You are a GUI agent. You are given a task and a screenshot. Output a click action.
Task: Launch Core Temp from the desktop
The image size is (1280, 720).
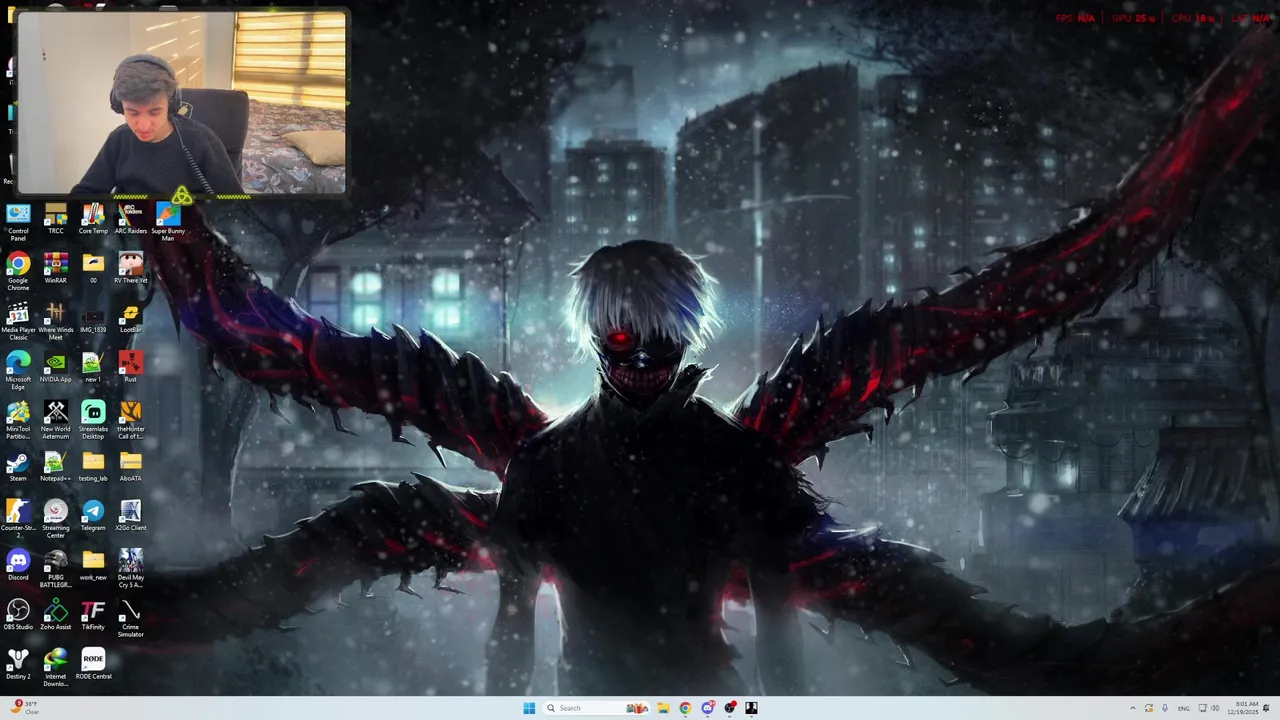pos(93,219)
